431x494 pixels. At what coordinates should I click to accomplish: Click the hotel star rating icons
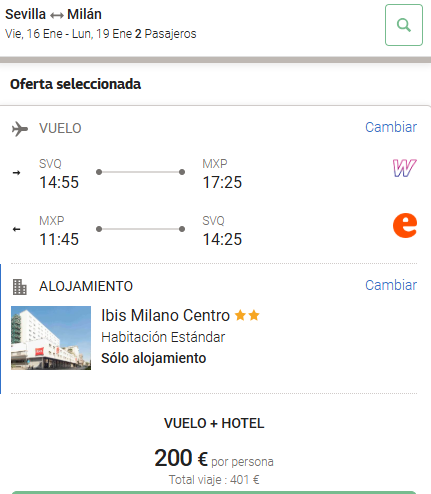pyautogui.click(x=247, y=315)
